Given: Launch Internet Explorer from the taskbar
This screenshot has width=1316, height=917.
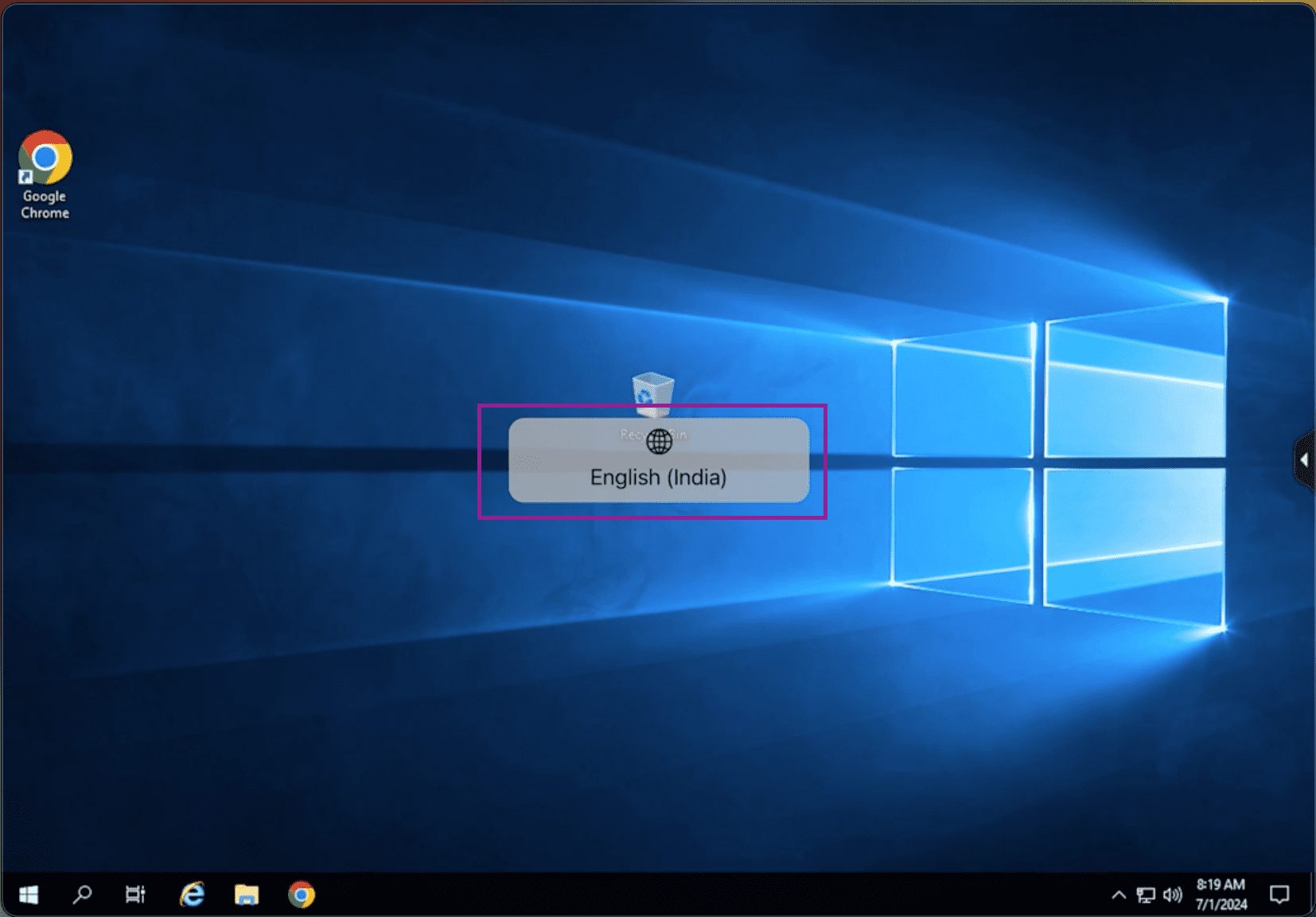Looking at the screenshot, I should [x=192, y=895].
